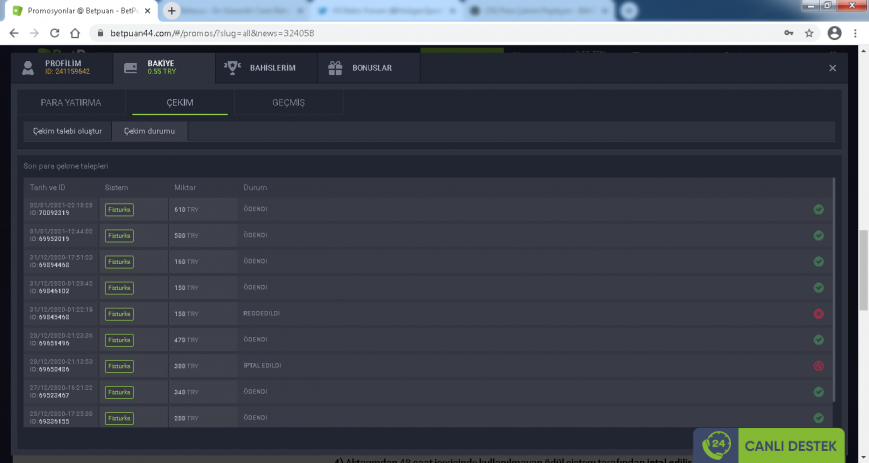869x463 pixels.
Task: Click the address bar URL betpuan44.com
Action: [212, 33]
